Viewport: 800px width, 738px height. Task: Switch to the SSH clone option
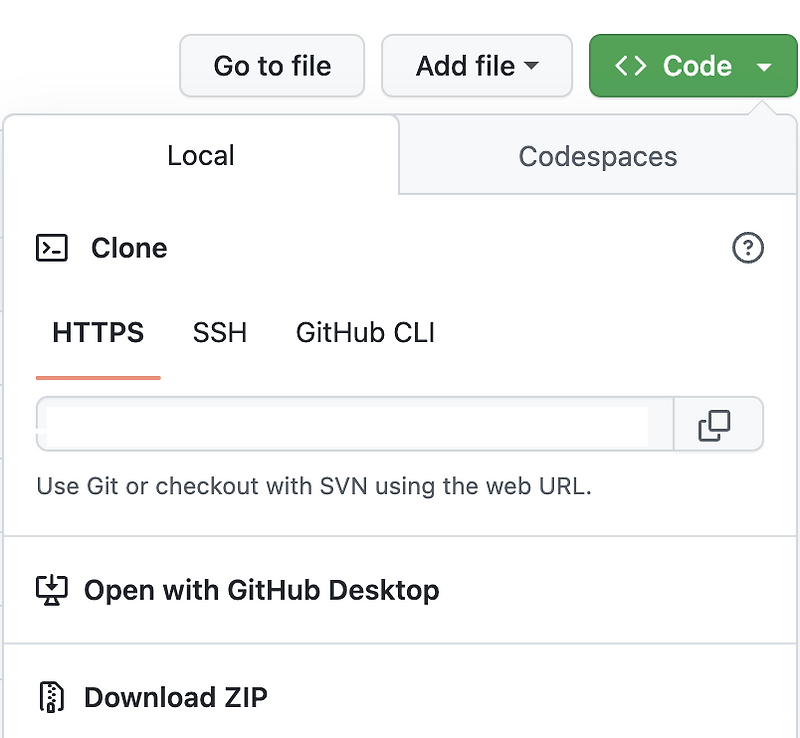tap(220, 333)
